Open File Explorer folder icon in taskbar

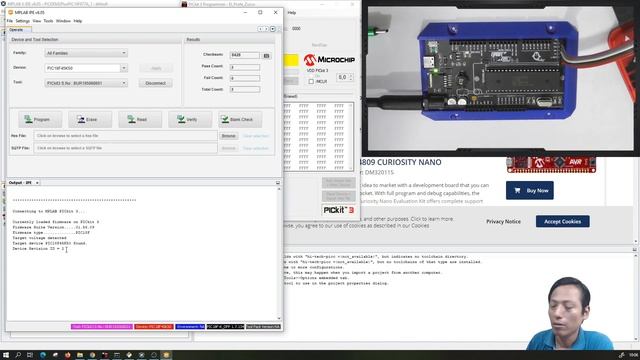pos(80,355)
